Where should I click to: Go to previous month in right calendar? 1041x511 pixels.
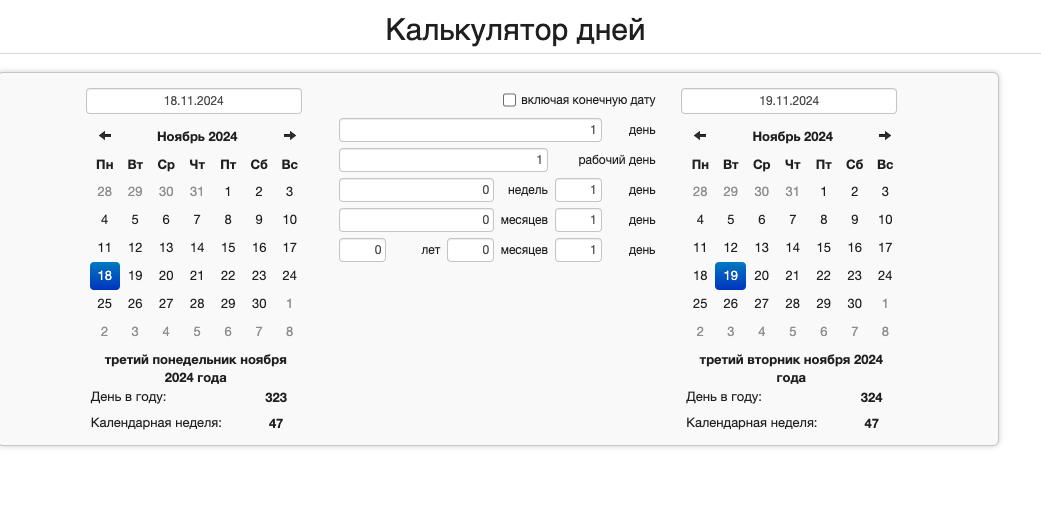pos(700,136)
